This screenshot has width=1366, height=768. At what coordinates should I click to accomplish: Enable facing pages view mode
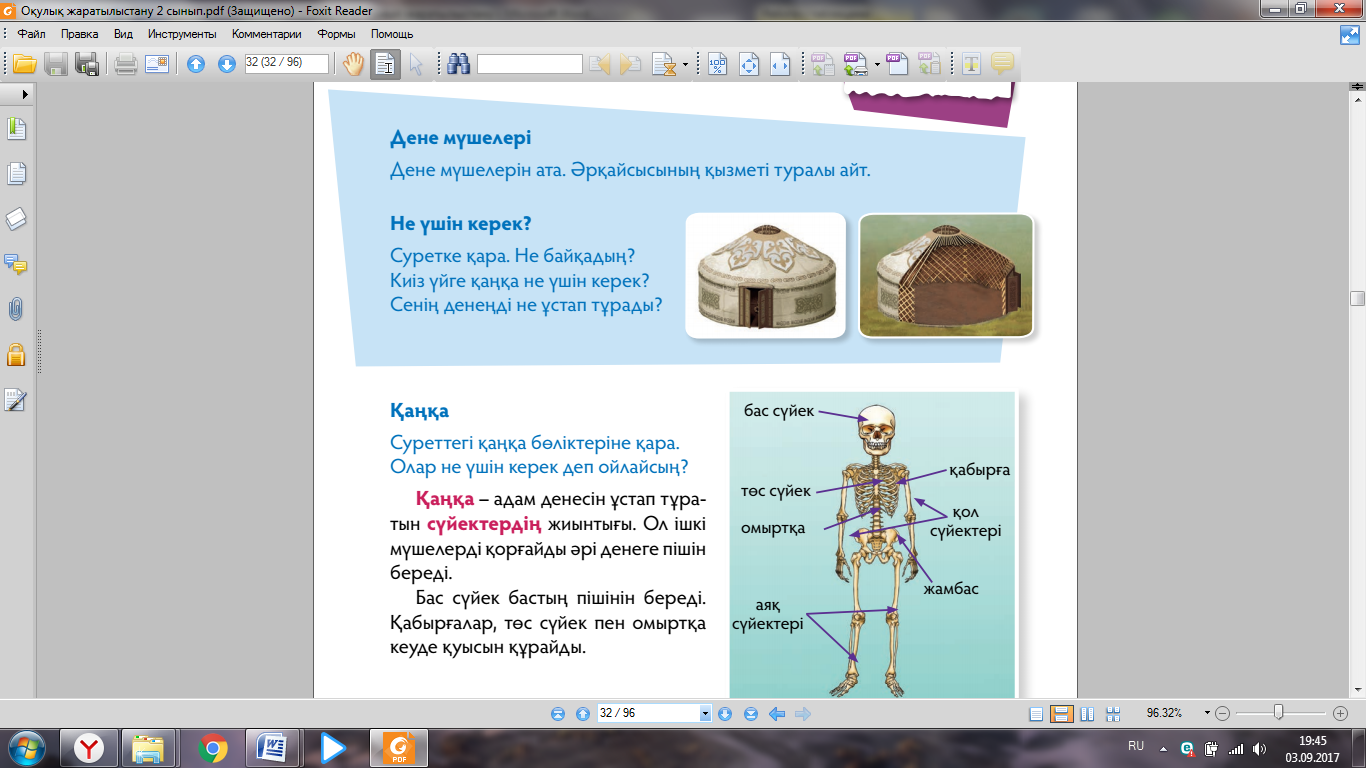coord(1086,714)
